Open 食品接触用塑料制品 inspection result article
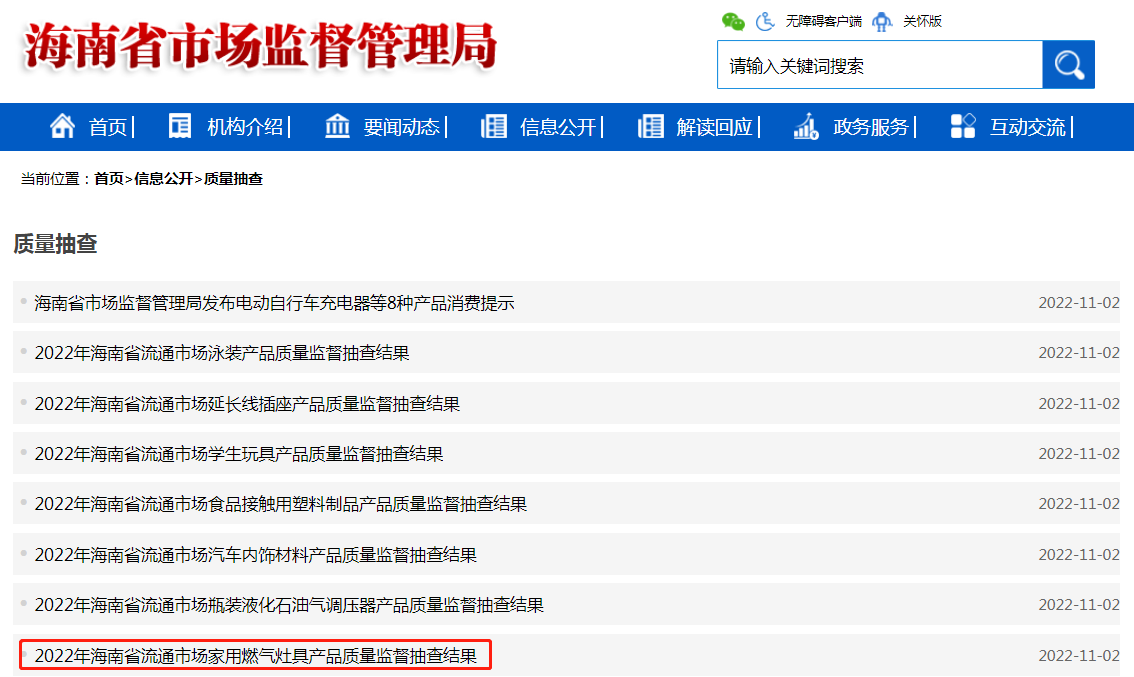1134x677 pixels. click(281, 504)
